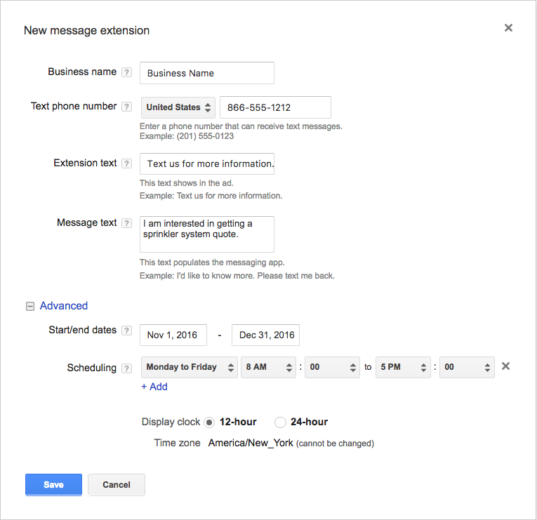Open help icon beside Business name
The image size is (537, 520).
click(x=127, y=72)
